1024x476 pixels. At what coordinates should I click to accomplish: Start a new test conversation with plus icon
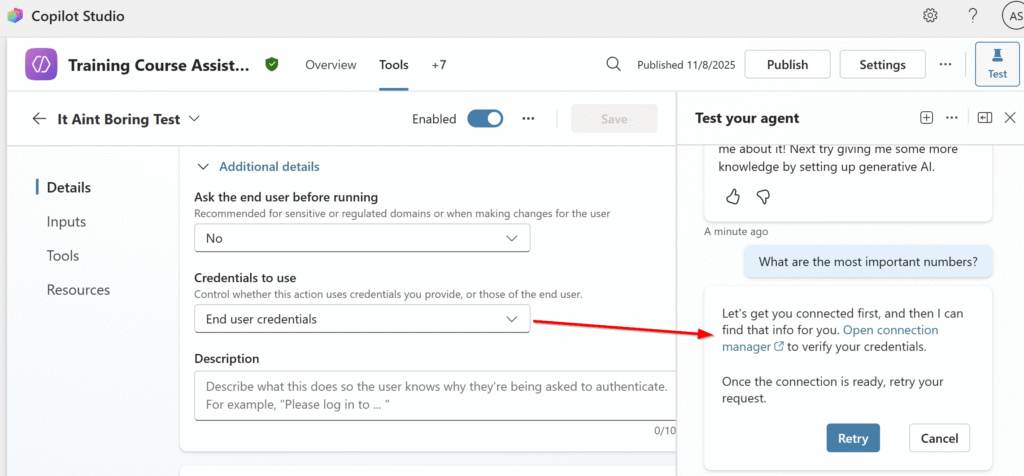[926, 118]
